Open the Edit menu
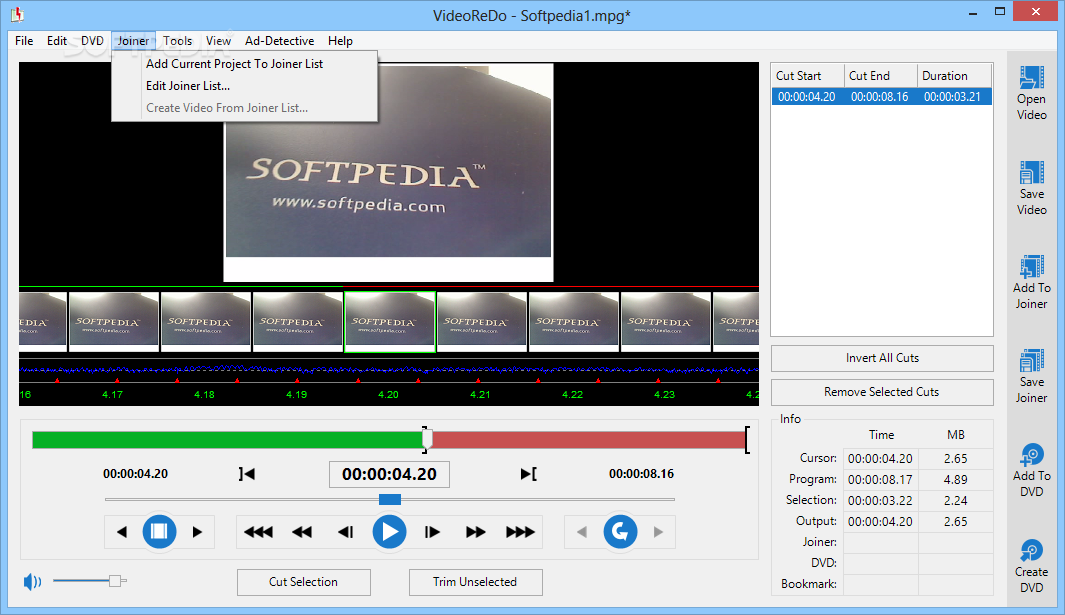Screen dimensions: 1065x615 pos(57,41)
